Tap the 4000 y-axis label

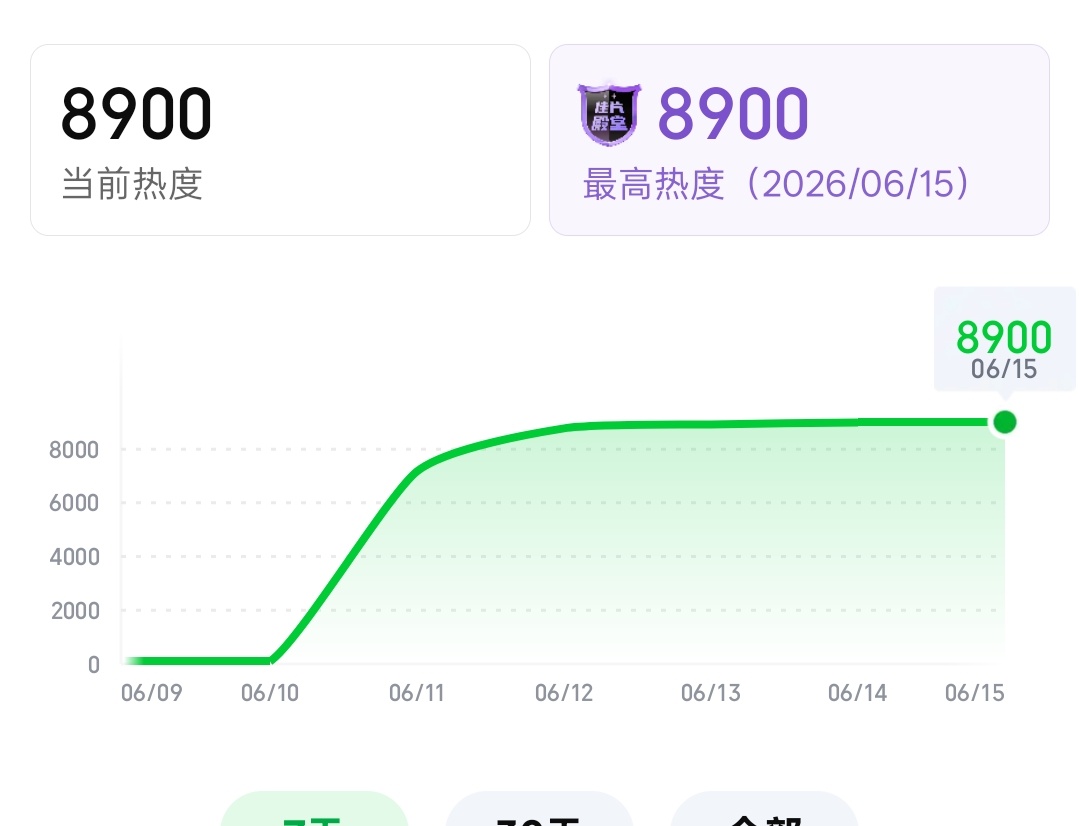[74, 557]
